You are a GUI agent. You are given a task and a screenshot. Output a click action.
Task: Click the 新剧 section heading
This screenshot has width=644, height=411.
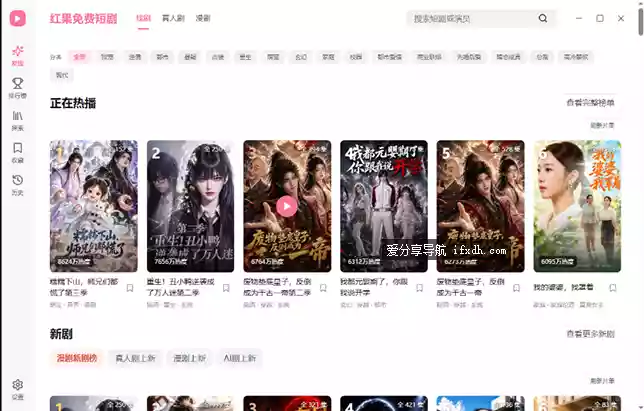click(x=61, y=334)
